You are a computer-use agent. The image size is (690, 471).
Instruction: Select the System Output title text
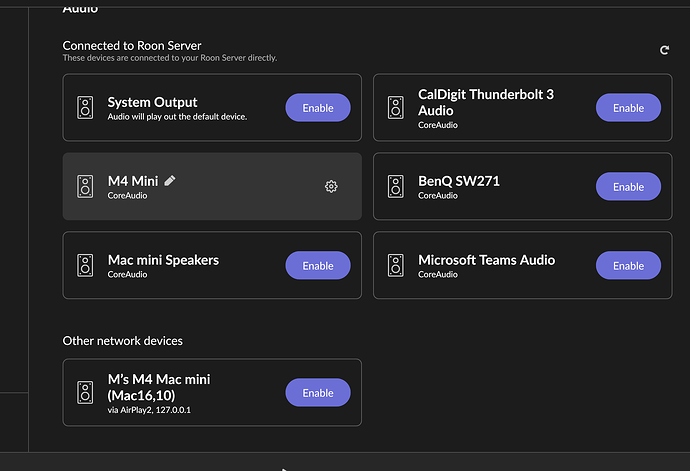(x=152, y=102)
